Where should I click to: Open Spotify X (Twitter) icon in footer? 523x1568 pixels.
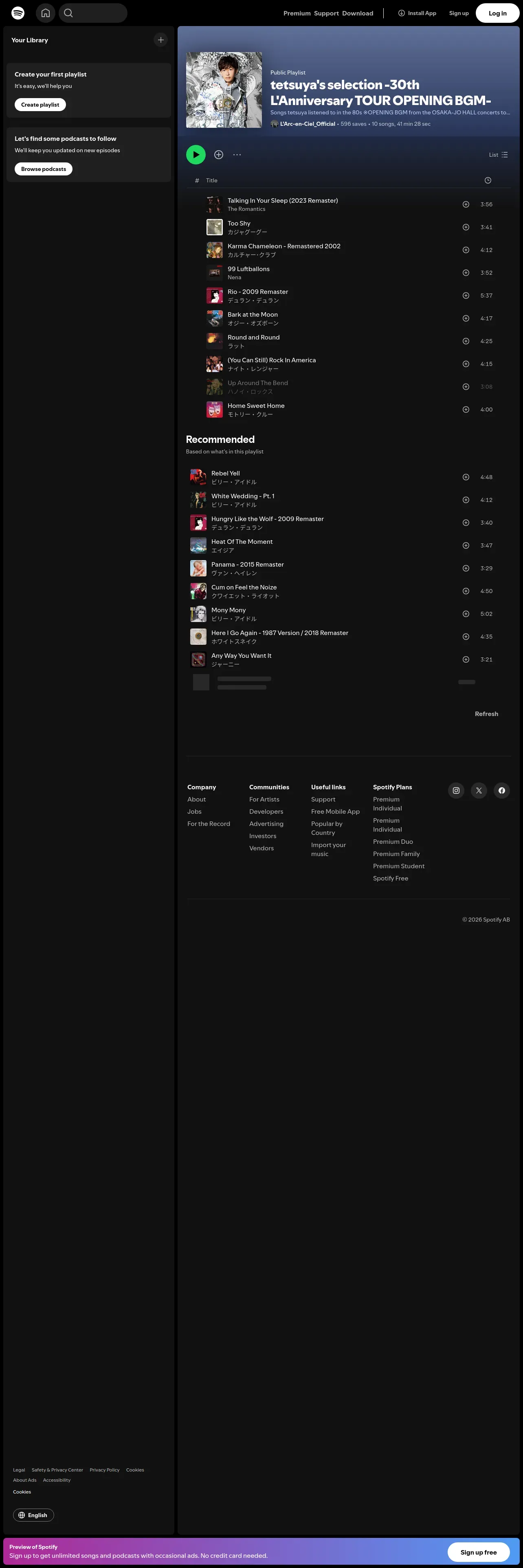click(479, 791)
